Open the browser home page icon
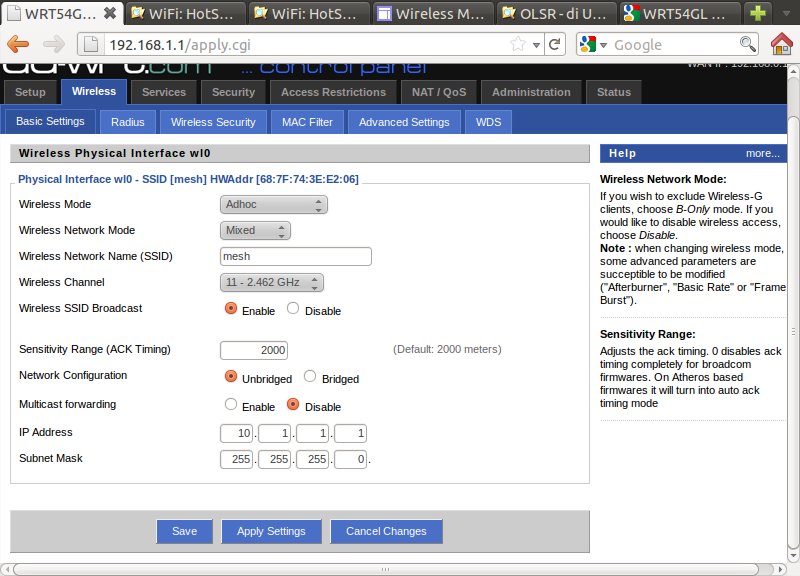 click(782, 44)
